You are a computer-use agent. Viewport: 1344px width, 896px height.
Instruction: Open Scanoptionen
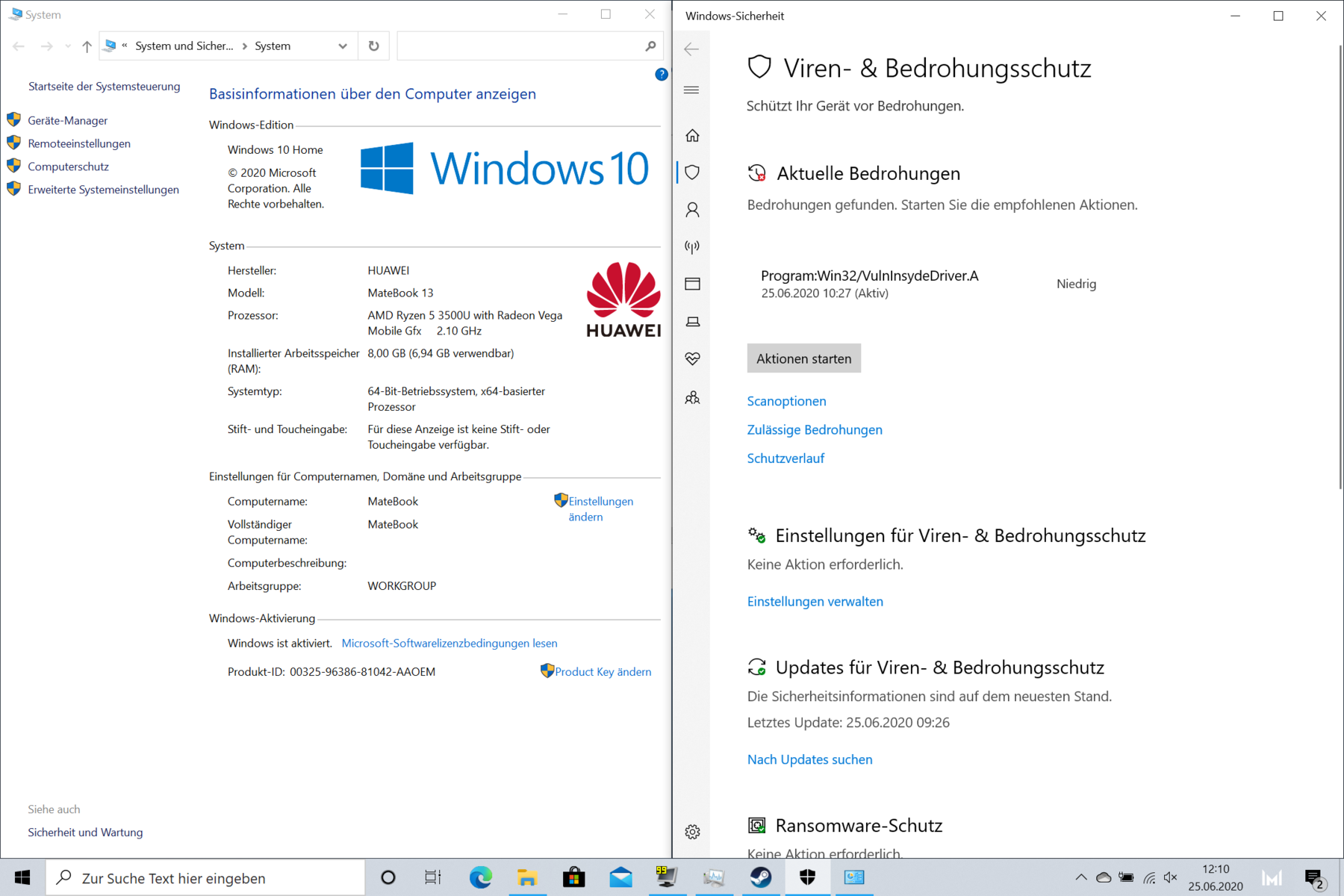pos(786,401)
